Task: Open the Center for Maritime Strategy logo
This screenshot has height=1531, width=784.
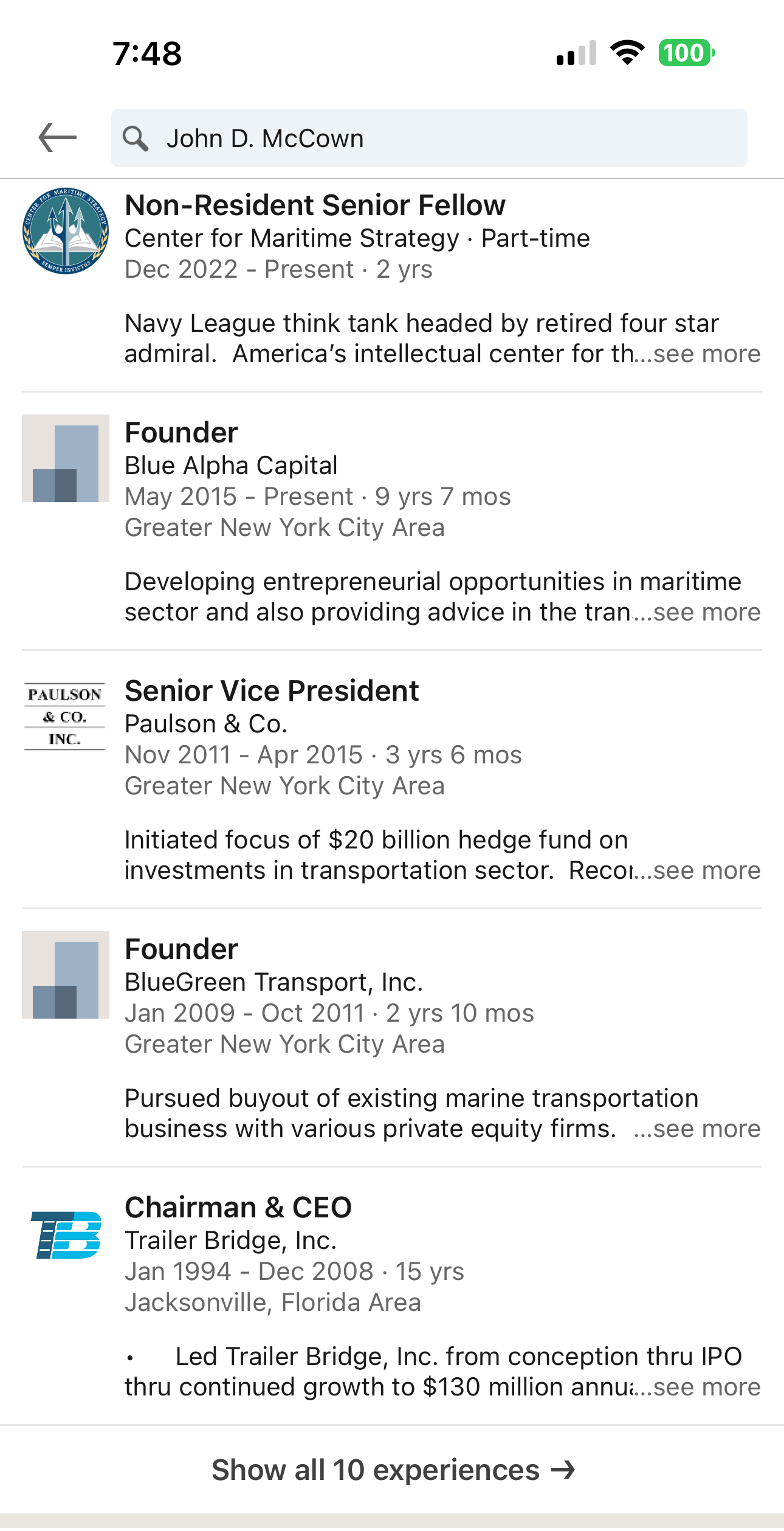Action: (66, 231)
